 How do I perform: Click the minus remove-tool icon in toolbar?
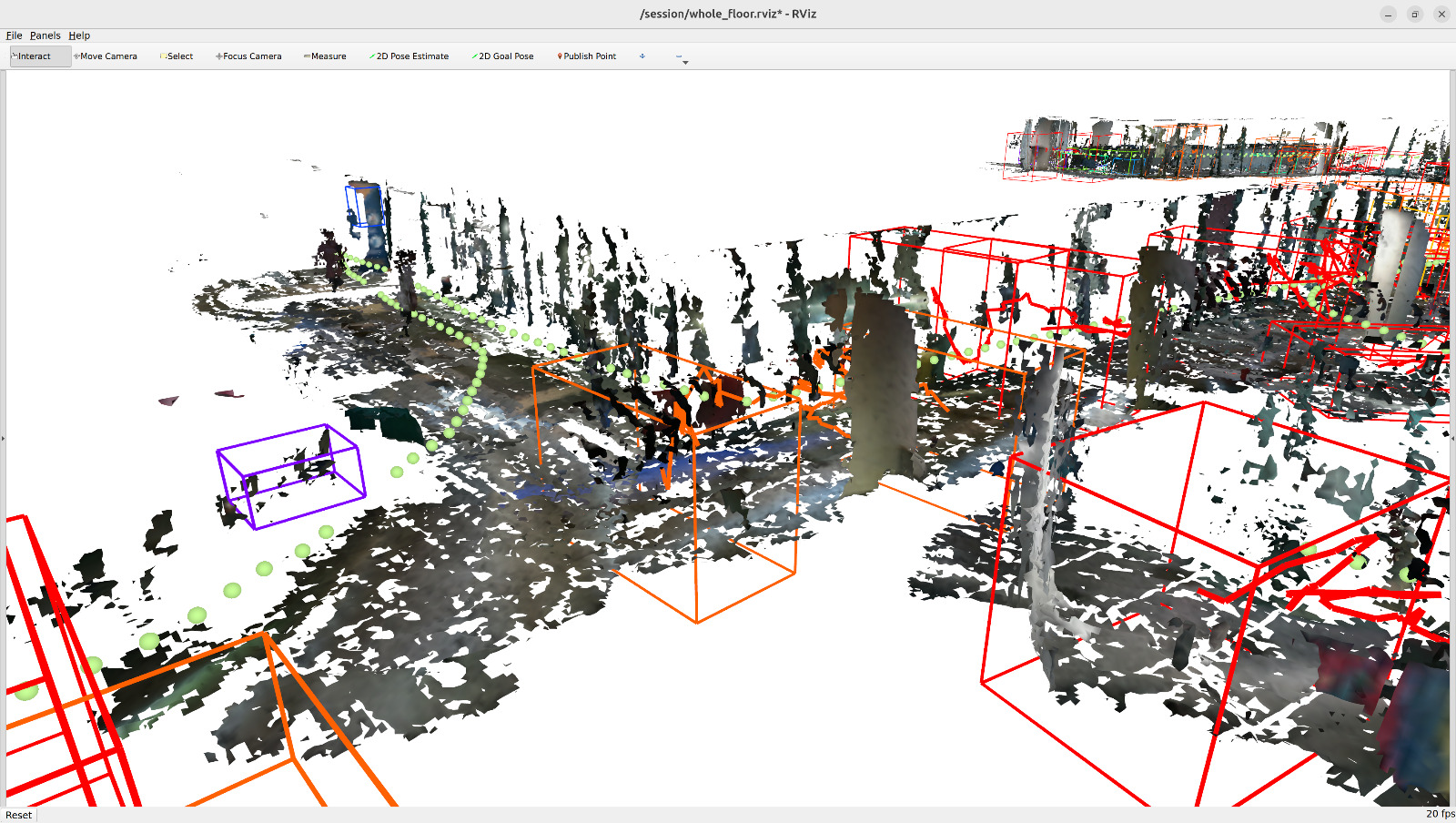pos(679,56)
